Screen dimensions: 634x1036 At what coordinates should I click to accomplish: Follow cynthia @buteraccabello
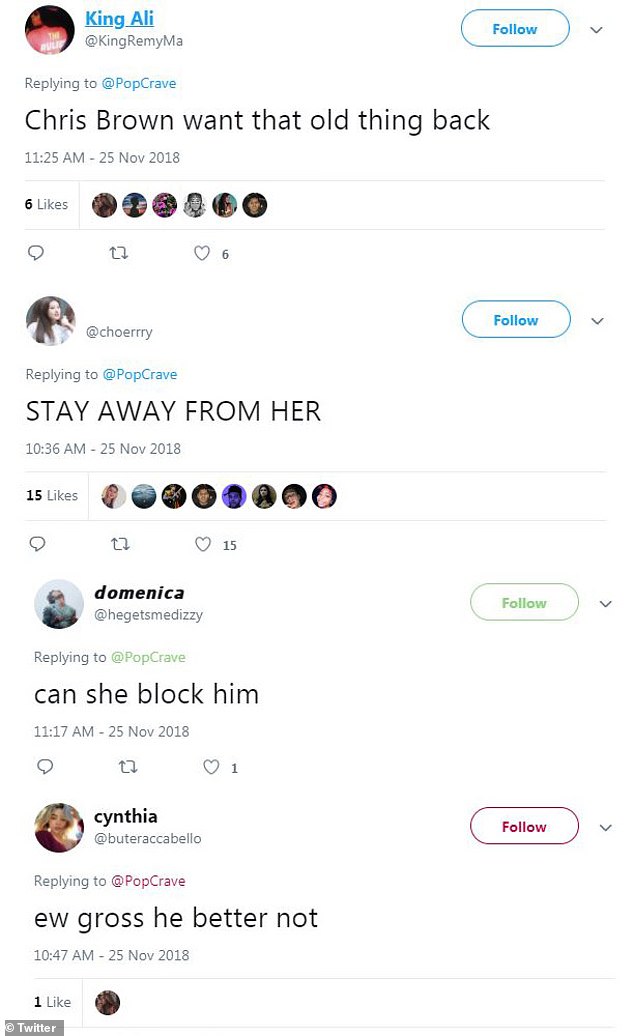tap(524, 826)
